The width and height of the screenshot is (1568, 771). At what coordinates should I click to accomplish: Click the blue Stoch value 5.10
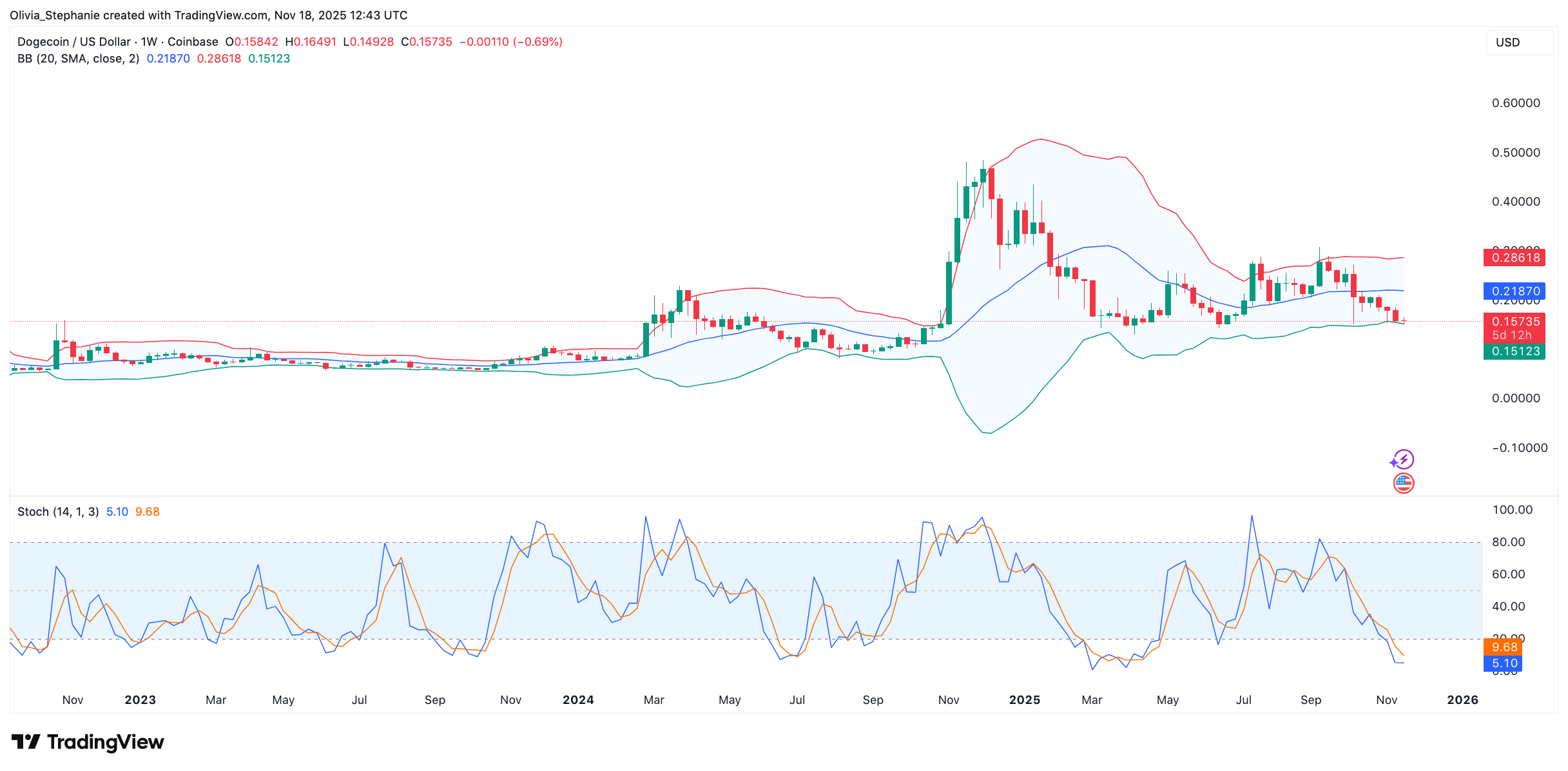[117, 511]
